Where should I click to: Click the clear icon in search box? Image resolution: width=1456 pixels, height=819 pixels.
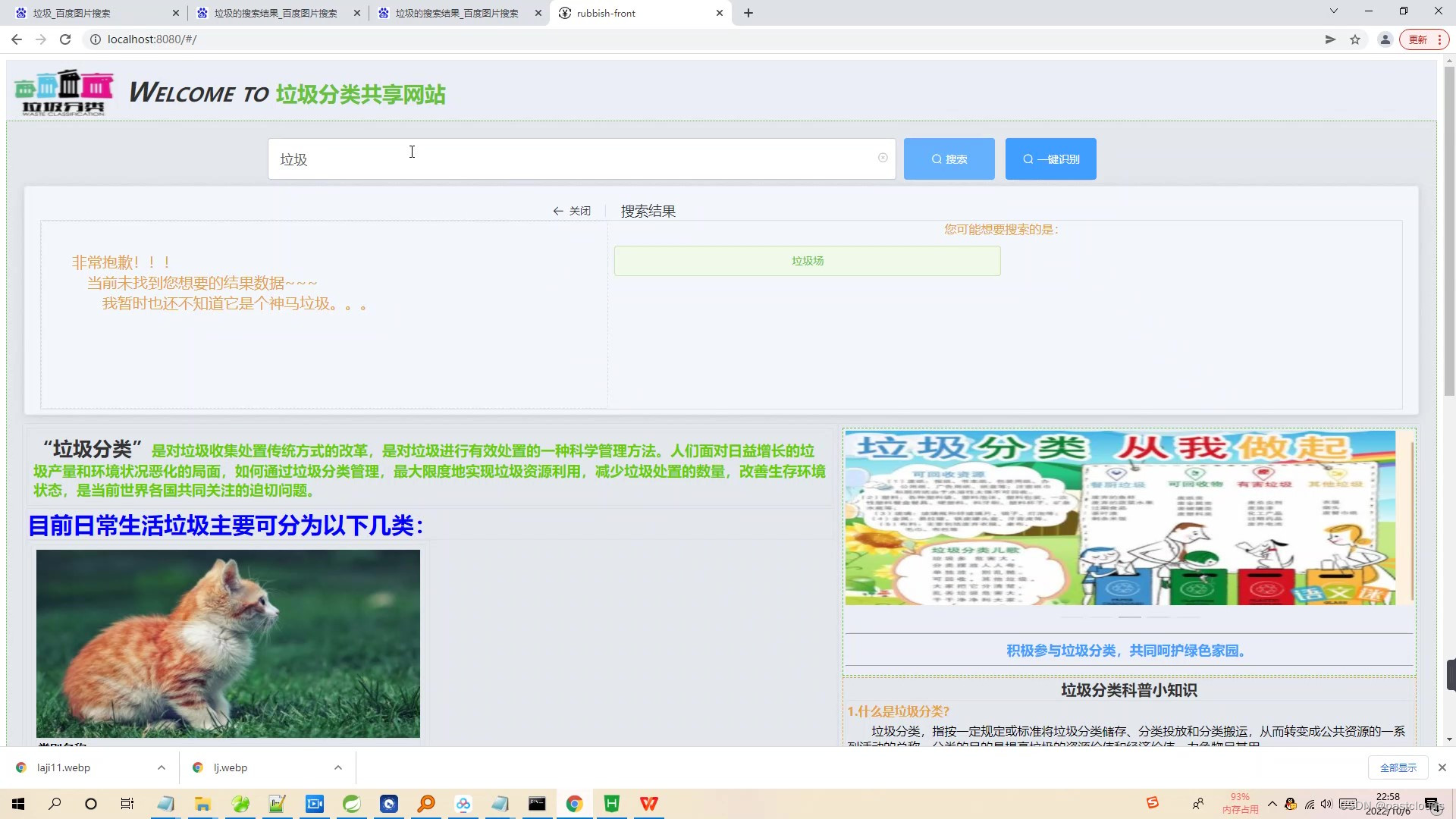[x=883, y=158]
